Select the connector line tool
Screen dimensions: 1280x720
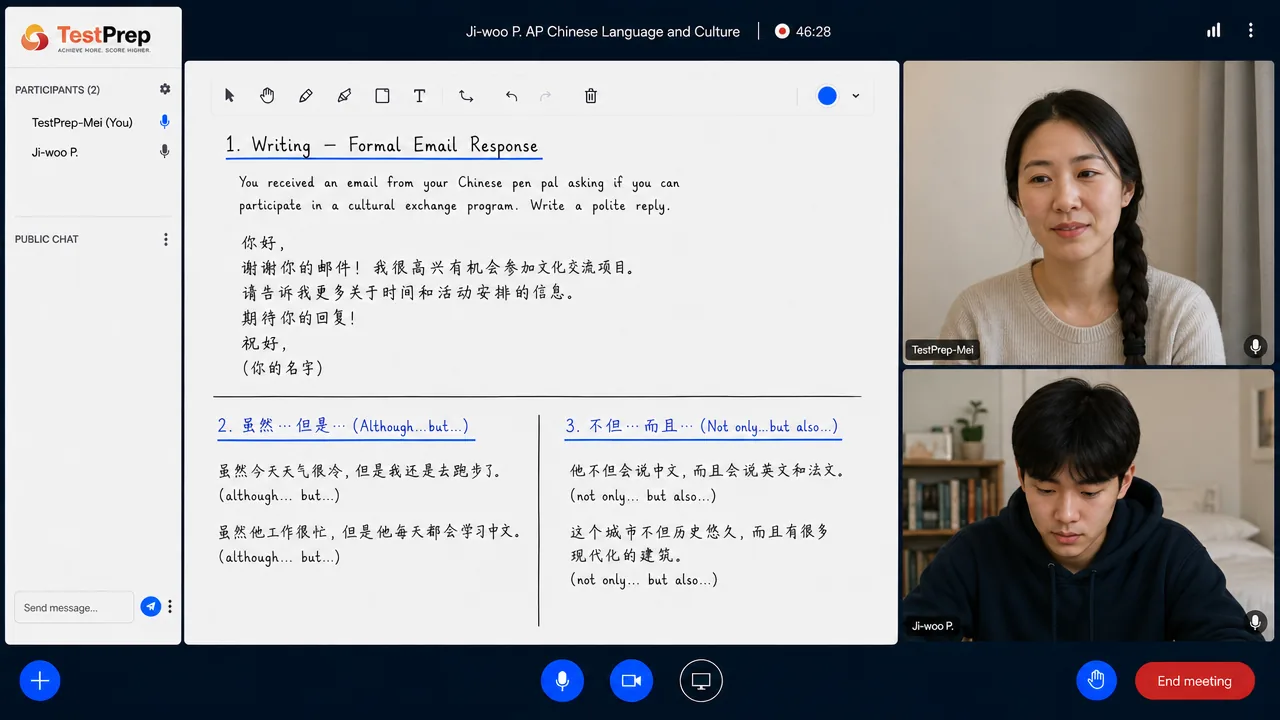tap(466, 96)
